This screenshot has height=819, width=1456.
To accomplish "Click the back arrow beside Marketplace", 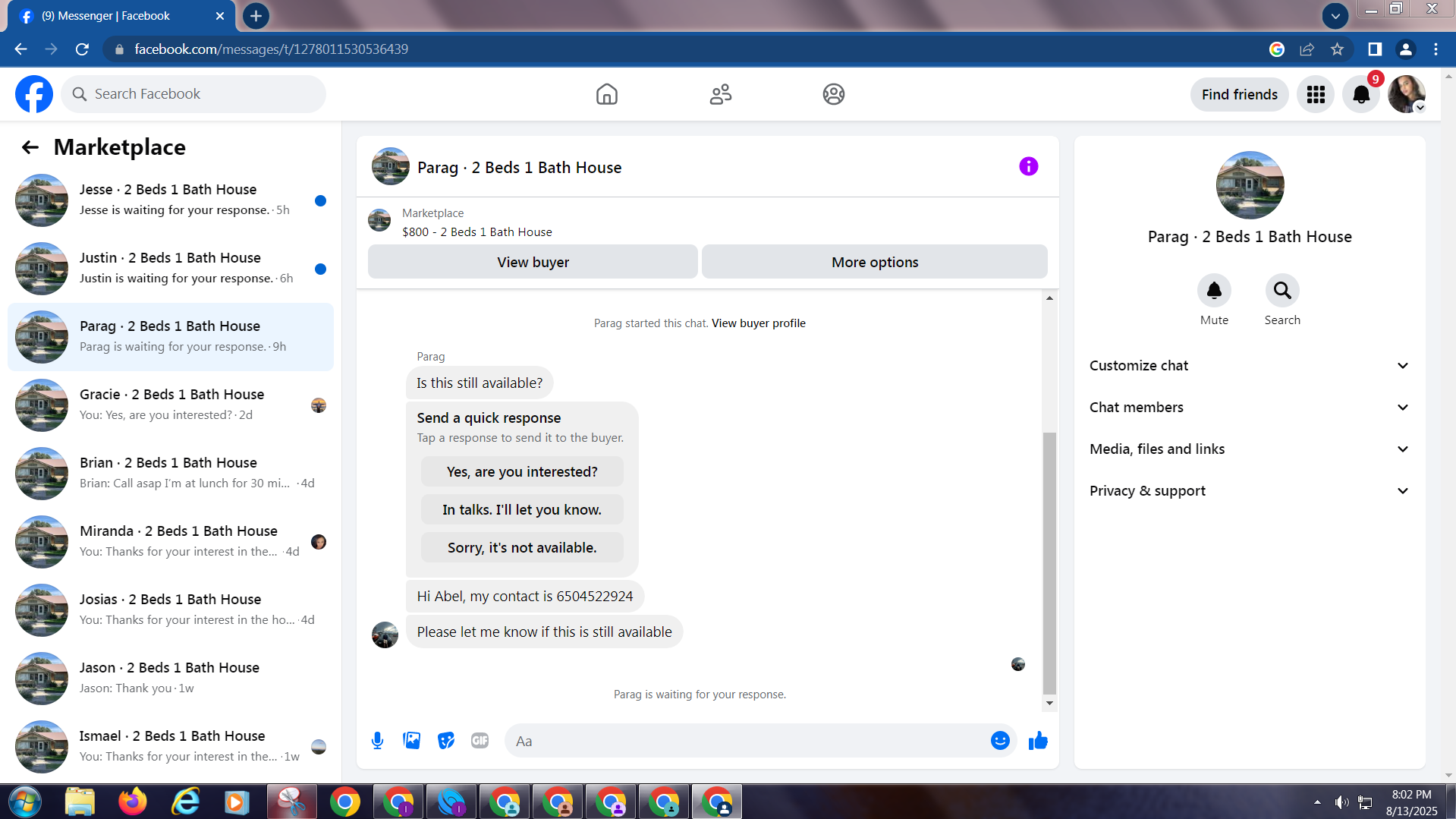I will pos(30,147).
